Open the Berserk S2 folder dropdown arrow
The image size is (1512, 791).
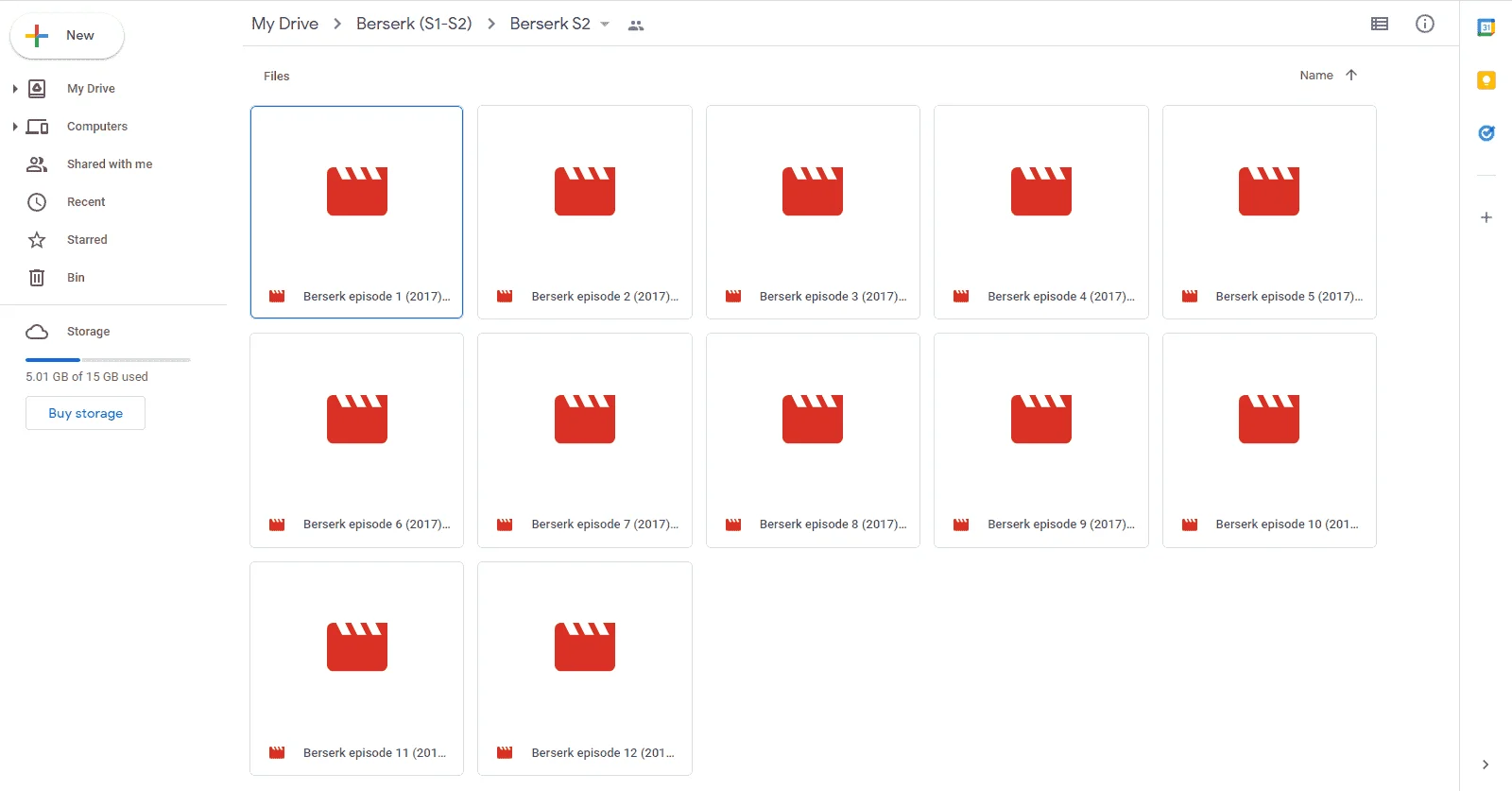point(605,25)
